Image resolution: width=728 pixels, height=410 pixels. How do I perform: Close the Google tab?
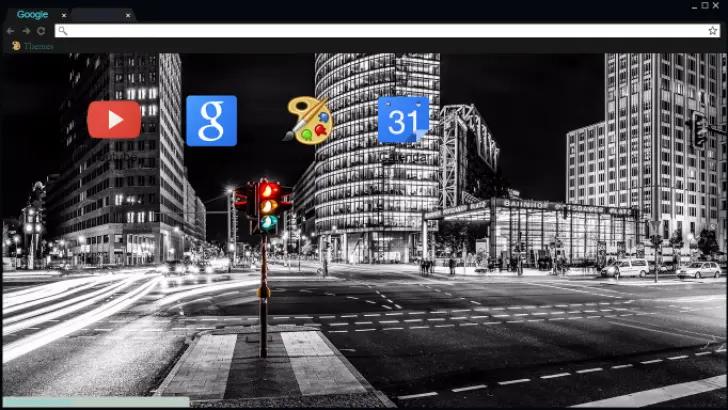64,15
